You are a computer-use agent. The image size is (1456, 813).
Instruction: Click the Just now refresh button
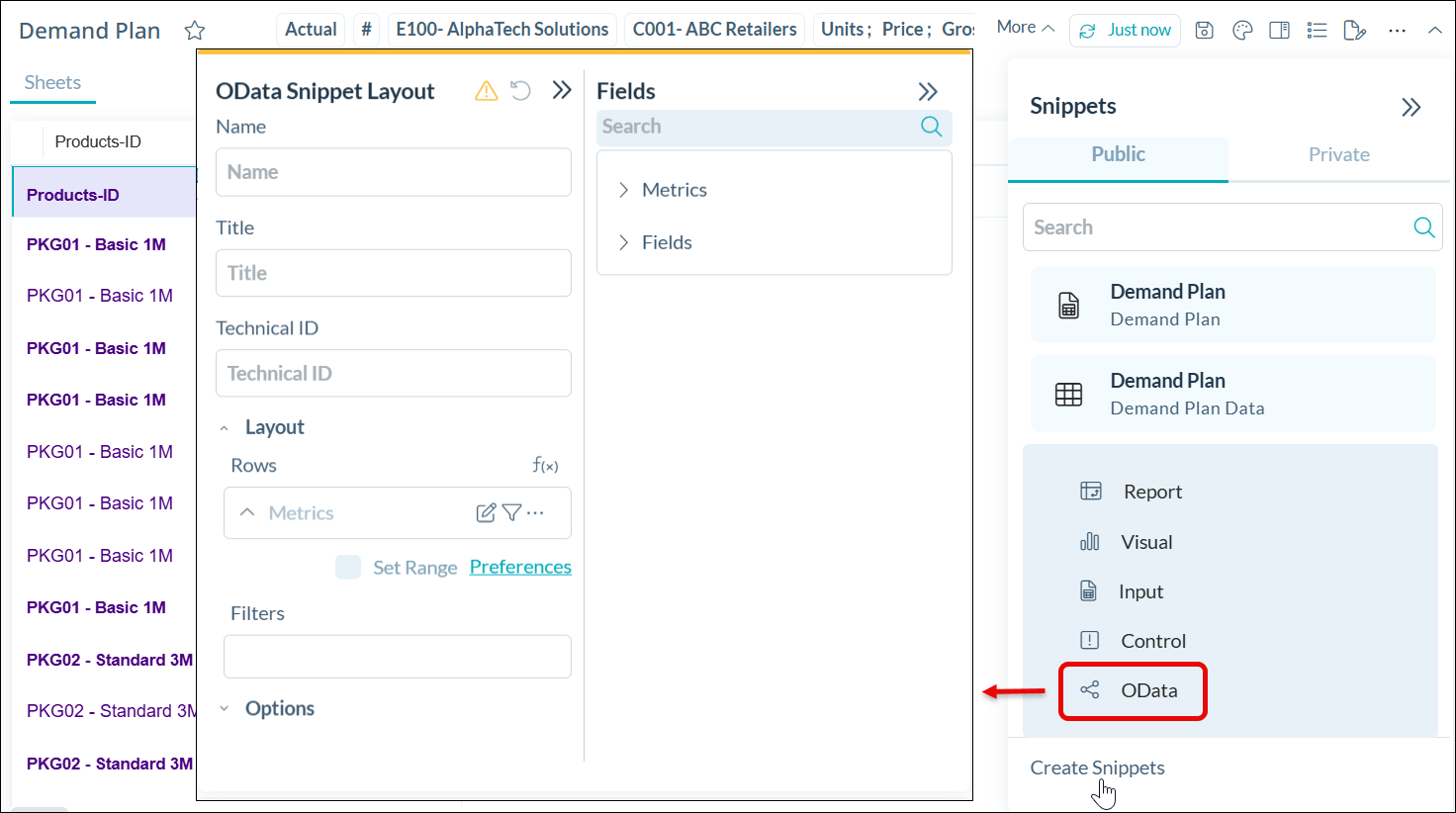1126,30
